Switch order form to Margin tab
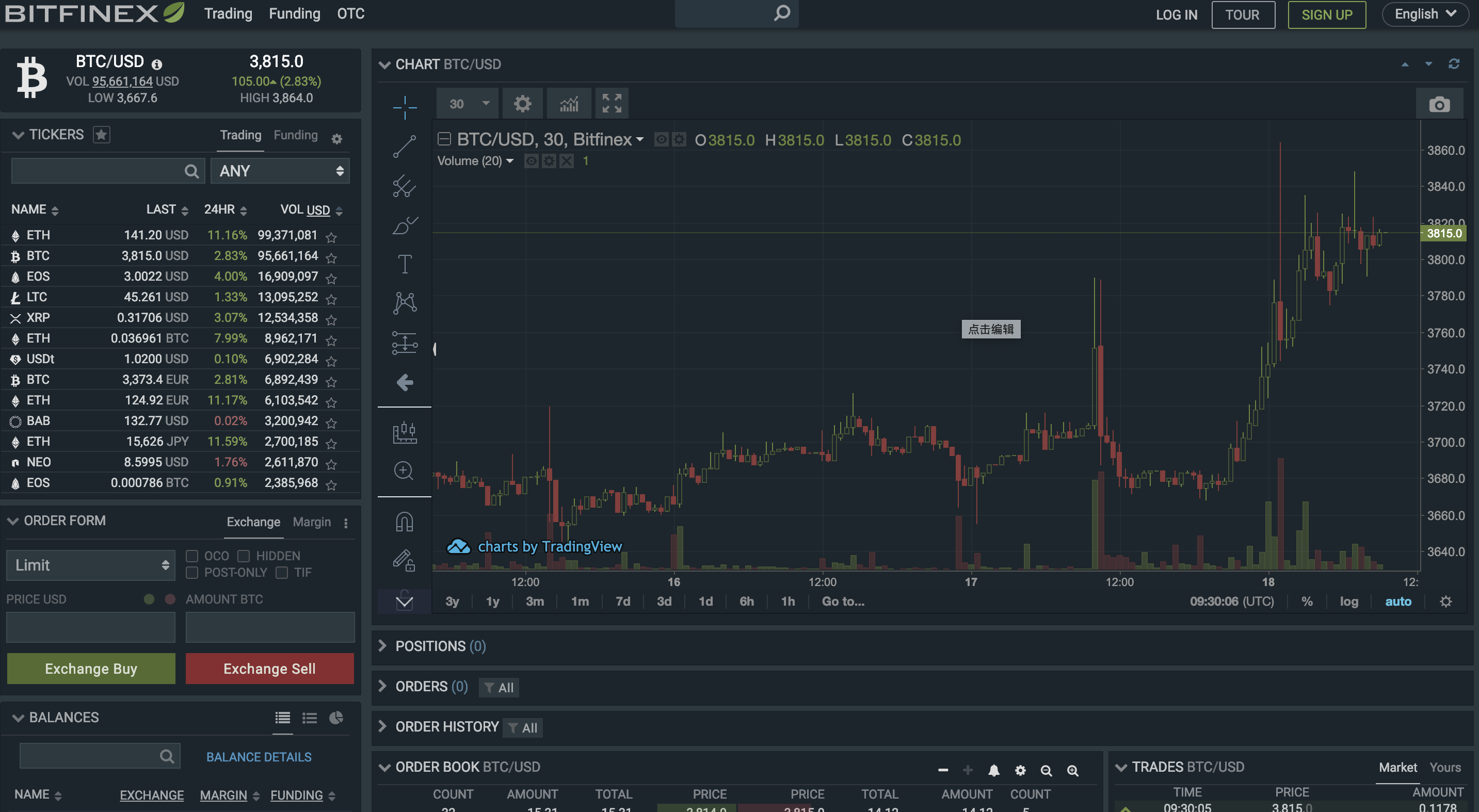1479x812 pixels. pos(311,522)
